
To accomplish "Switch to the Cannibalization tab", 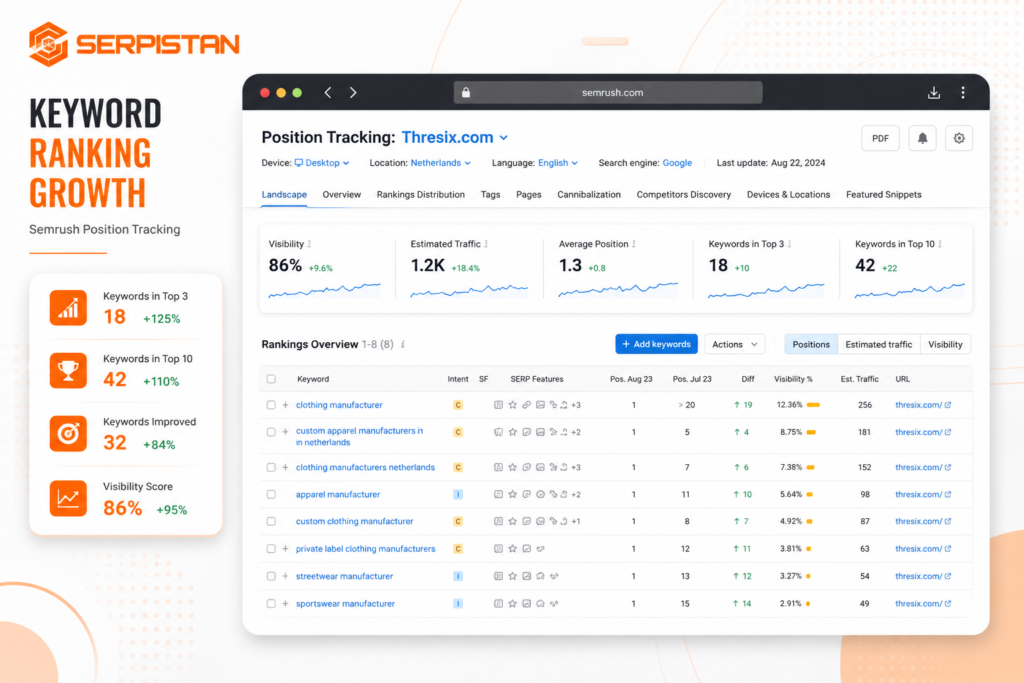I will pyautogui.click(x=589, y=195).
